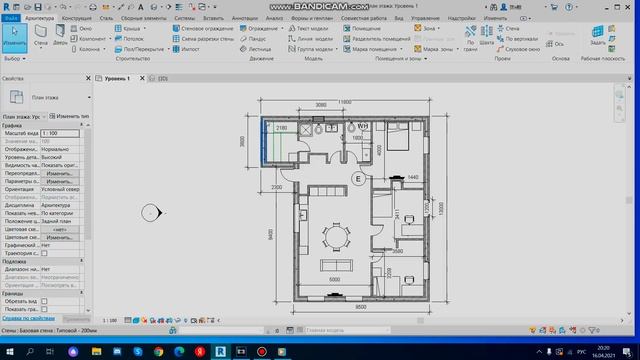640x360 pixels.
Task: Click the Масштаб вида 1:100 field
Action: point(60,133)
